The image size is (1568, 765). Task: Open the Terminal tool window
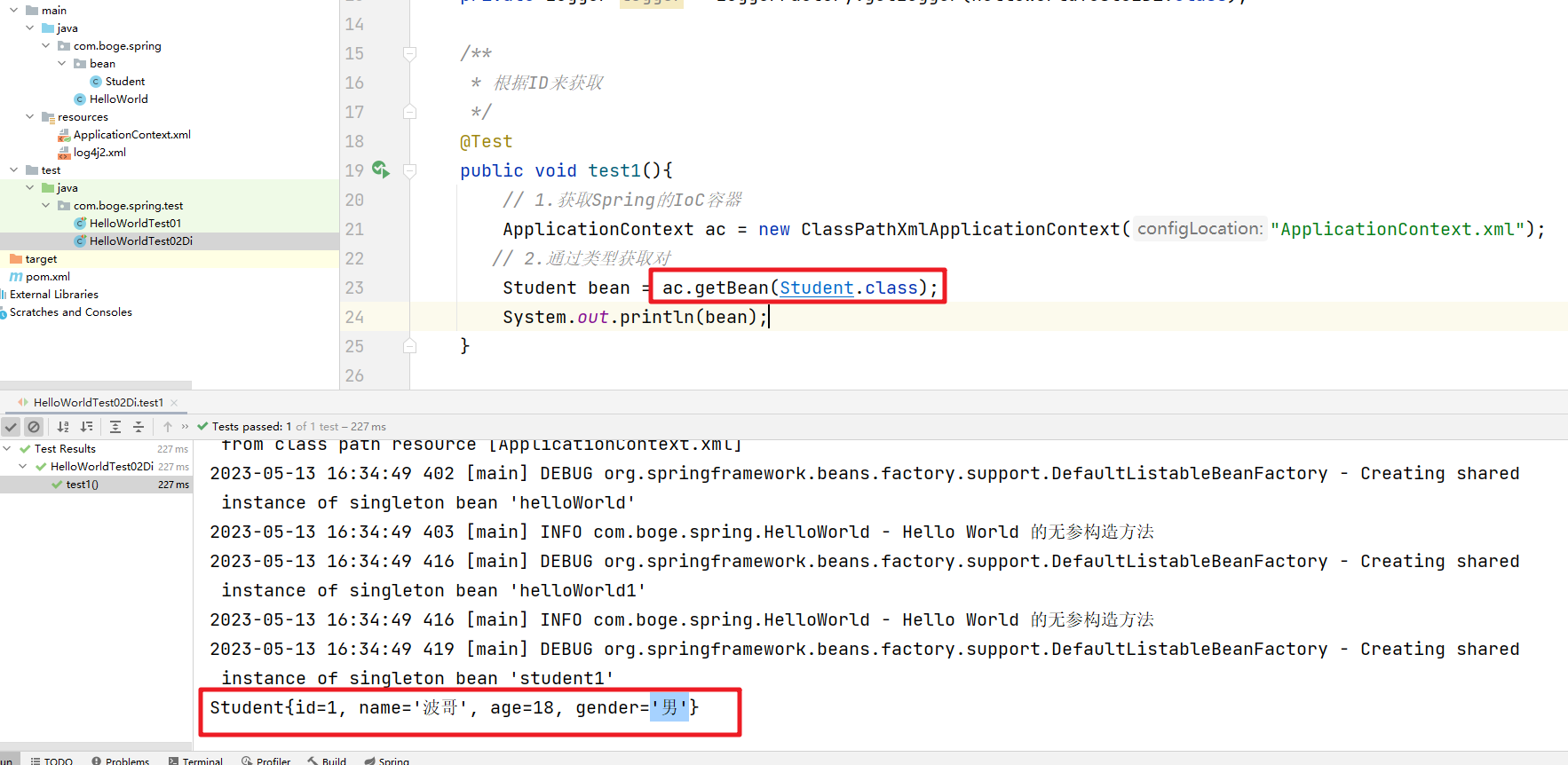pyautogui.click(x=195, y=761)
